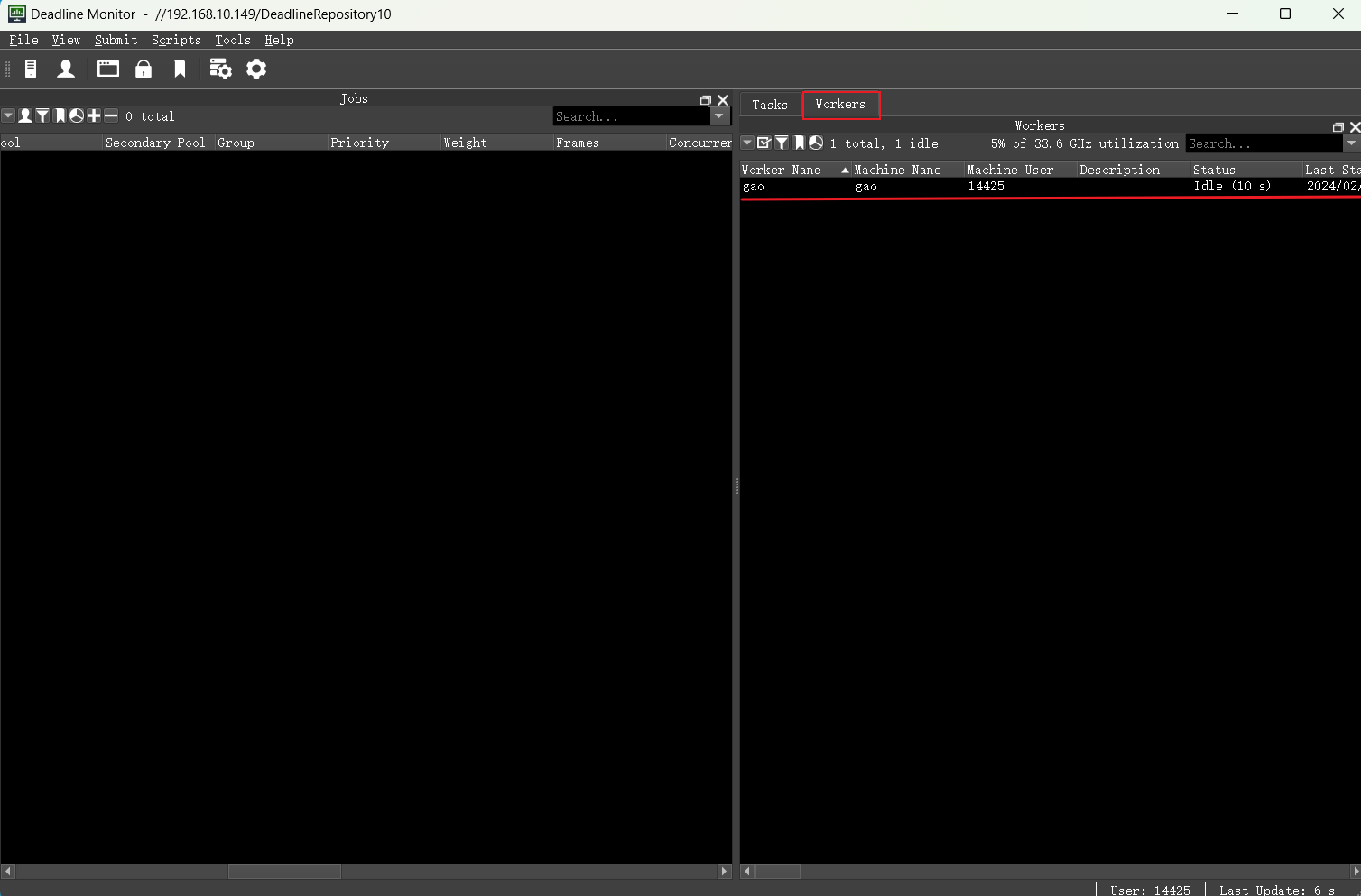
Task: Open the Workers panel toolbar dropdown arrow
Action: [x=747, y=143]
